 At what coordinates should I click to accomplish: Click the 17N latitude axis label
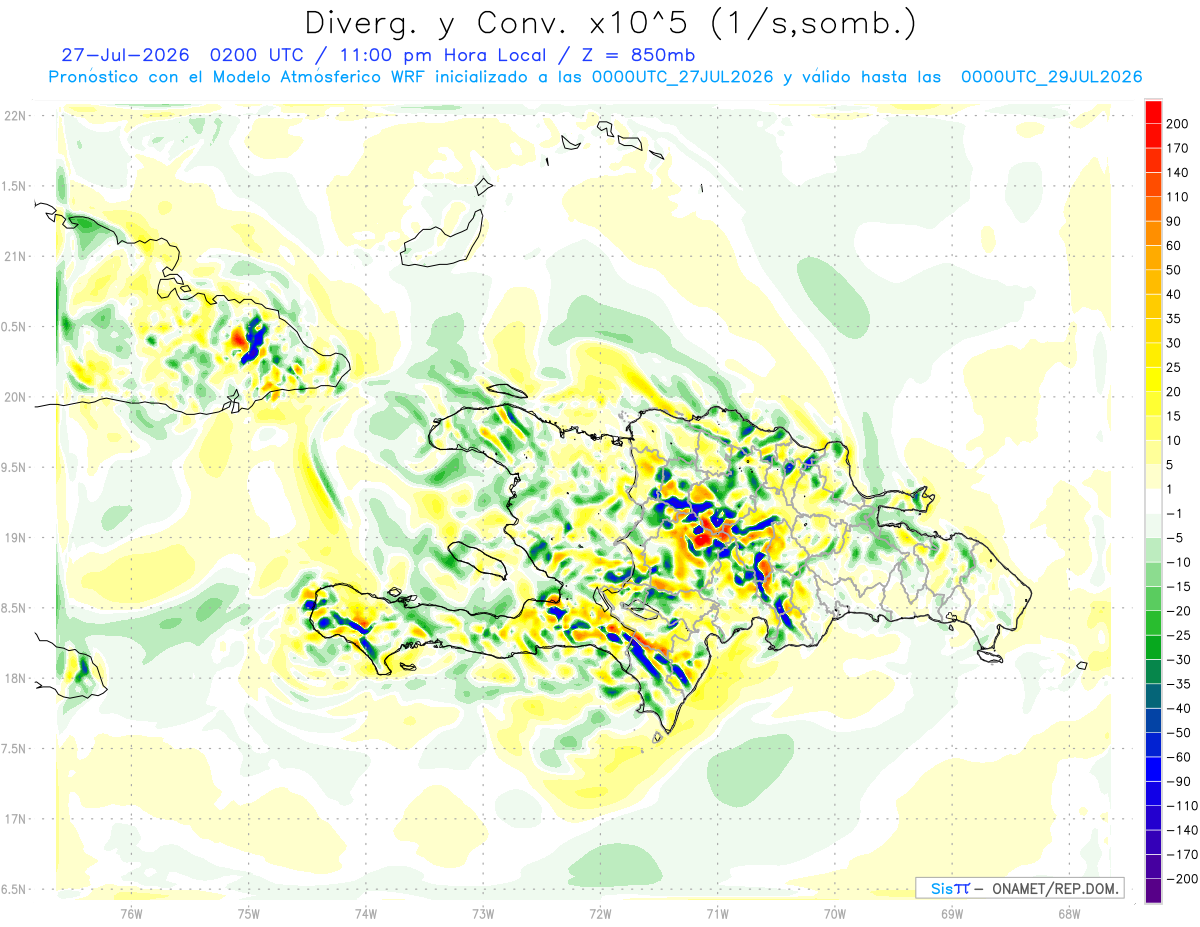tap(15, 819)
